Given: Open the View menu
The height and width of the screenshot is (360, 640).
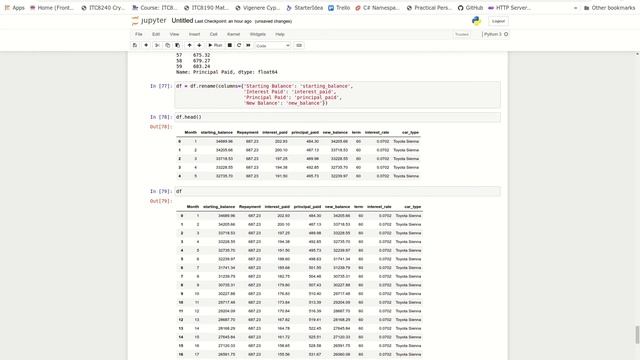Looking at the screenshot, I should pos(174,34).
